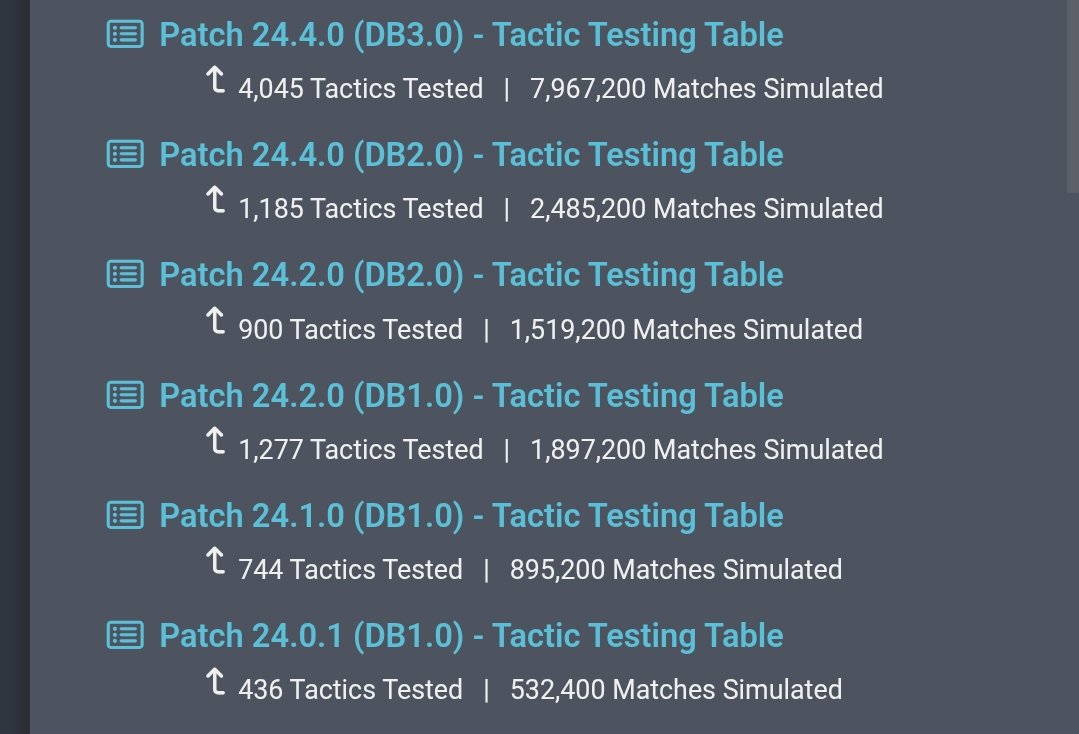Click arrow icon next to 436 Tactics Tested

pos(215,683)
